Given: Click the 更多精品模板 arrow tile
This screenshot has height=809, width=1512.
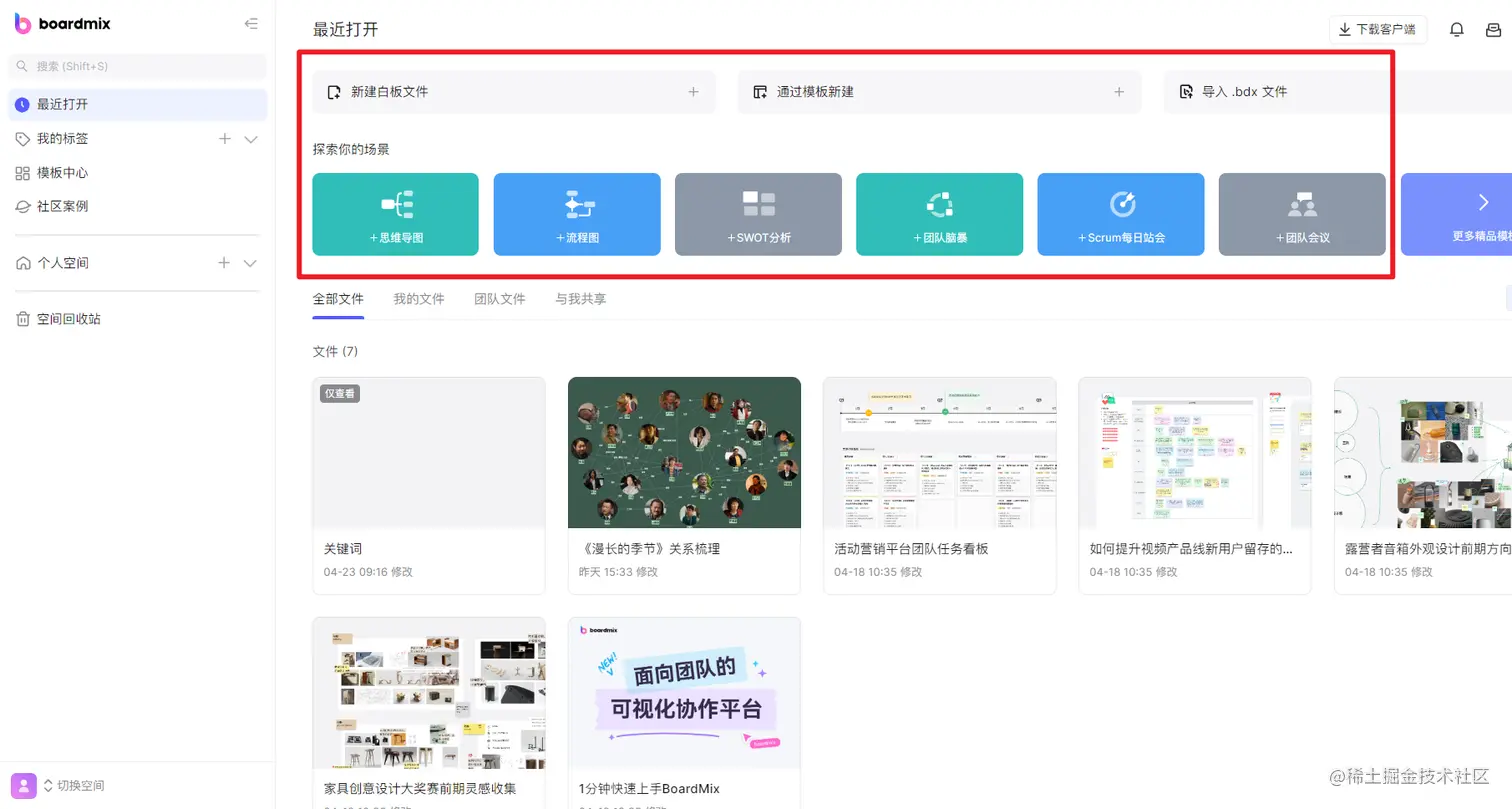Looking at the screenshot, I should click(1457, 214).
